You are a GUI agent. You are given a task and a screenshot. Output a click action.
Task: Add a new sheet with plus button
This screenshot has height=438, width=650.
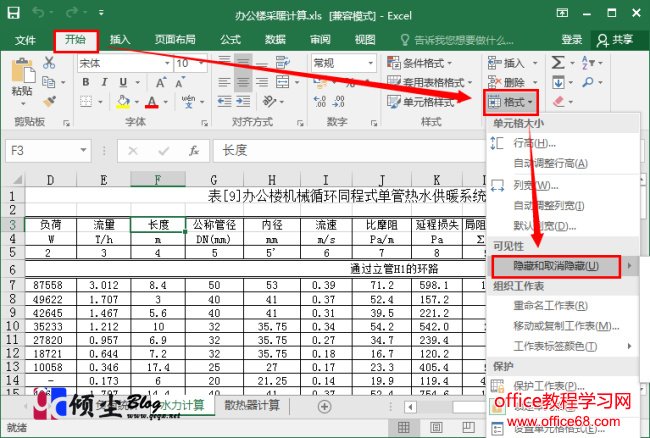[x=324, y=407]
